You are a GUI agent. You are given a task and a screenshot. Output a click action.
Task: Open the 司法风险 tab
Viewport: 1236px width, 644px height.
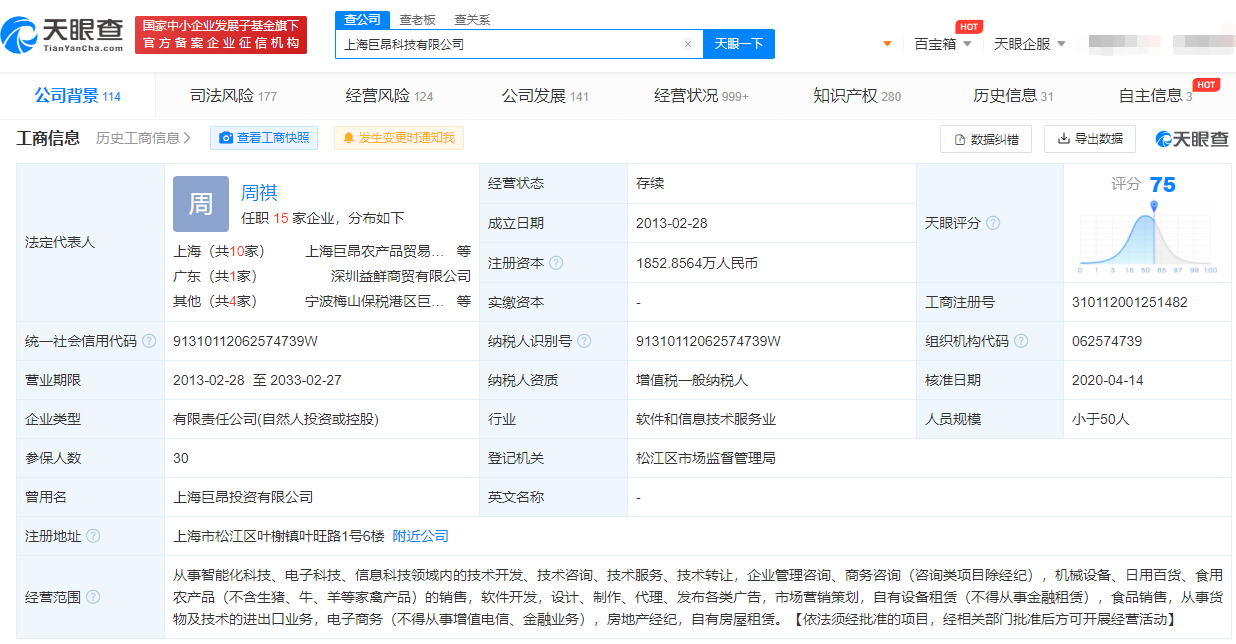pyautogui.click(x=233, y=96)
